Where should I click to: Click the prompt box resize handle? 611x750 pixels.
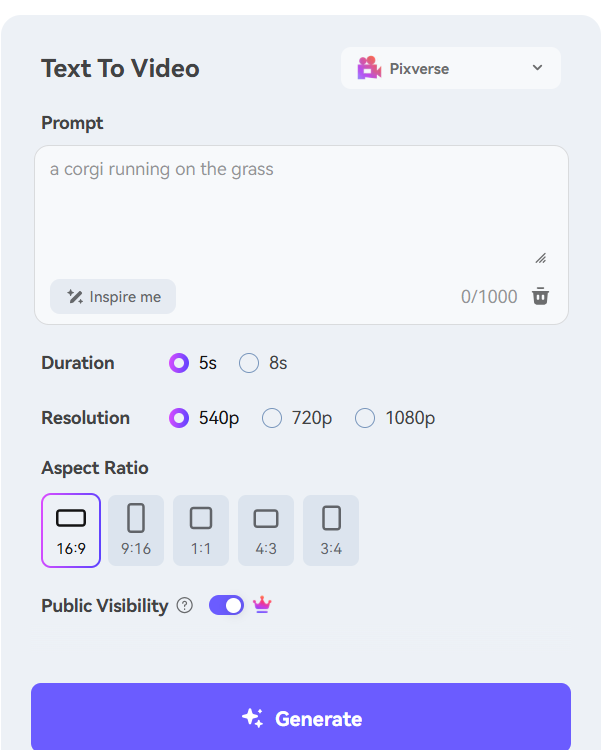click(541, 259)
